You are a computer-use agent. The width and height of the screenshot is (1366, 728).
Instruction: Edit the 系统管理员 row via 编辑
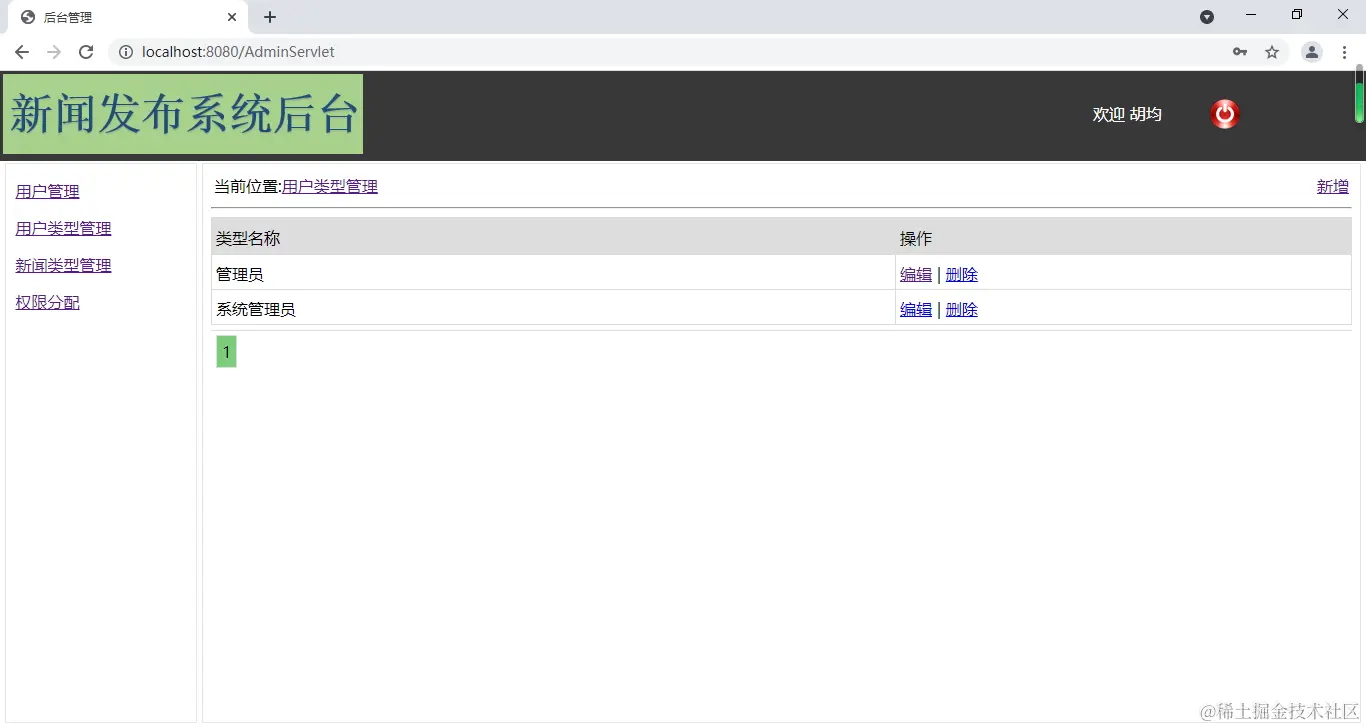click(x=916, y=309)
